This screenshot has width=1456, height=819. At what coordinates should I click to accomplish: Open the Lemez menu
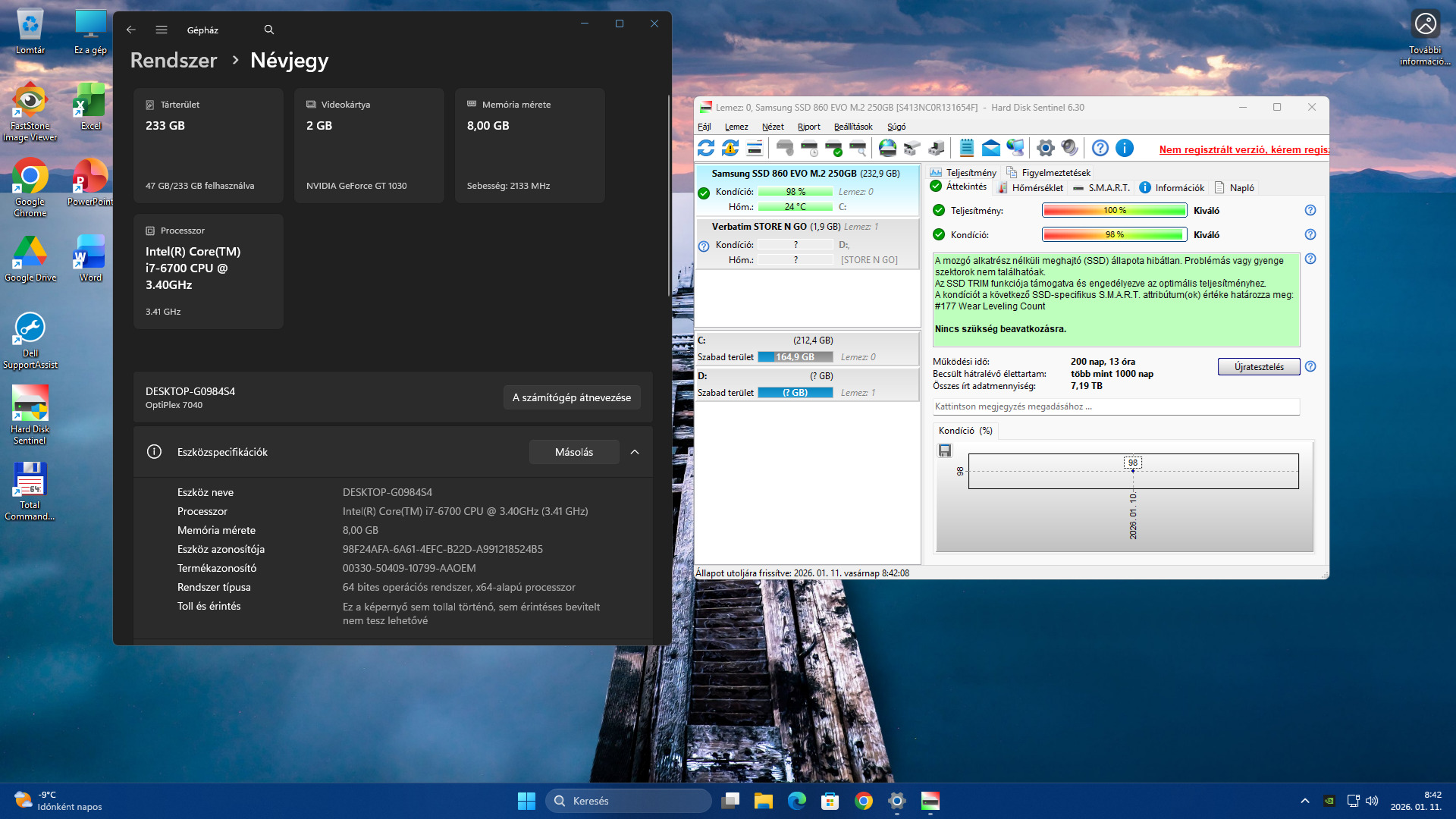pyautogui.click(x=736, y=127)
